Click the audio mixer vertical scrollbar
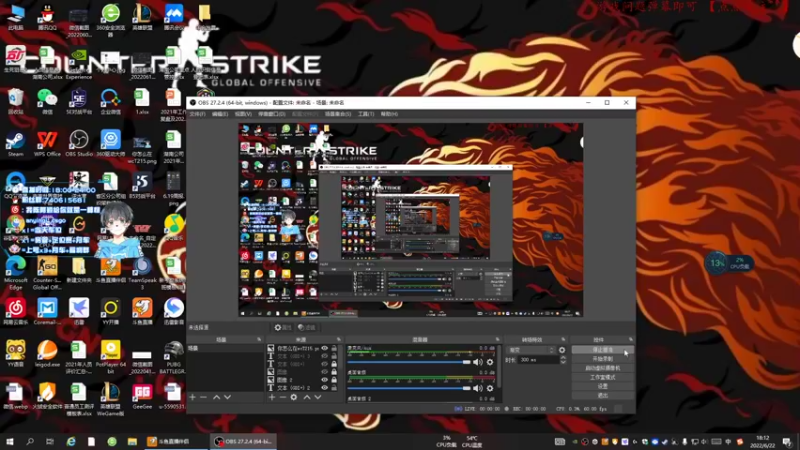 click(498, 367)
